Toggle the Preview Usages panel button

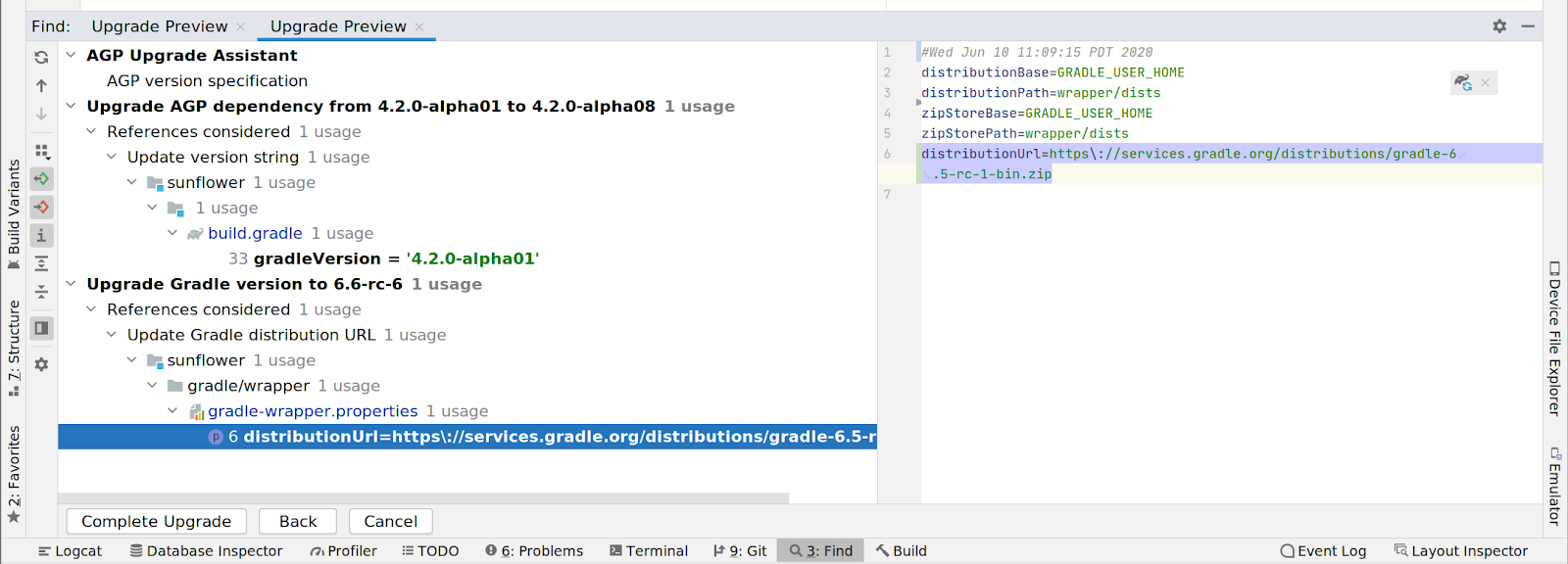[x=41, y=328]
